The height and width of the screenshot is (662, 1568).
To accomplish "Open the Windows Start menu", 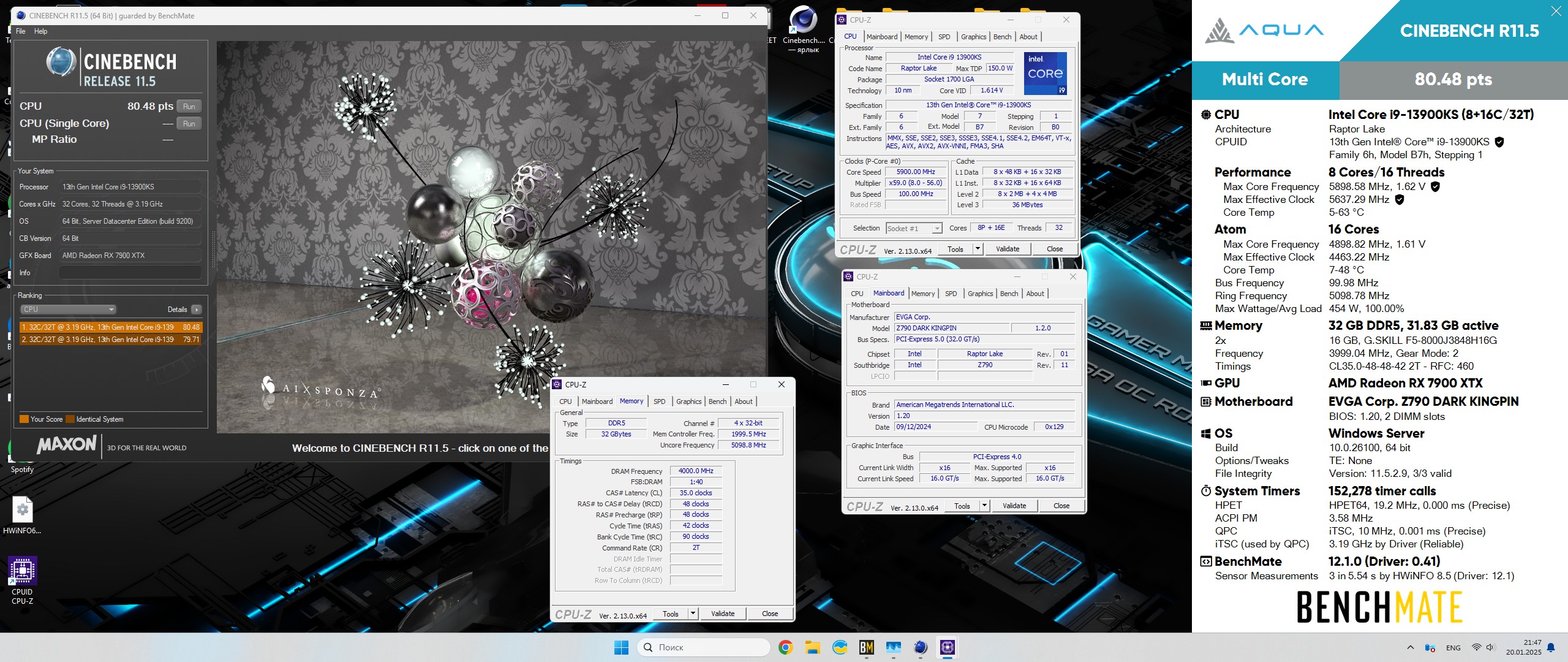I will [x=621, y=647].
